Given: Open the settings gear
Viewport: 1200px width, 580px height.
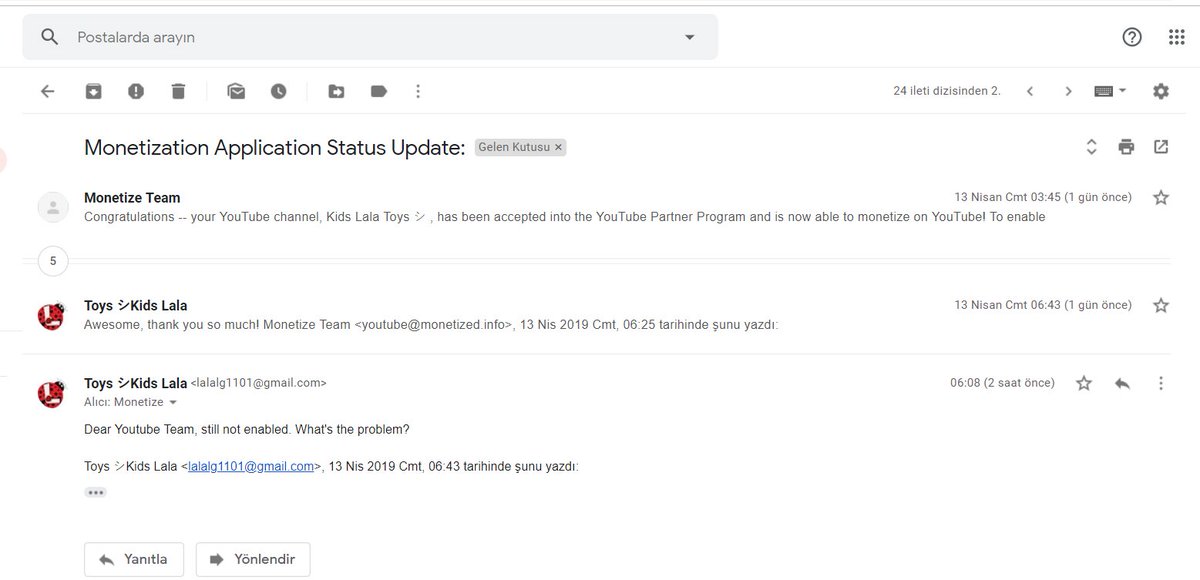Looking at the screenshot, I should click(x=1160, y=91).
